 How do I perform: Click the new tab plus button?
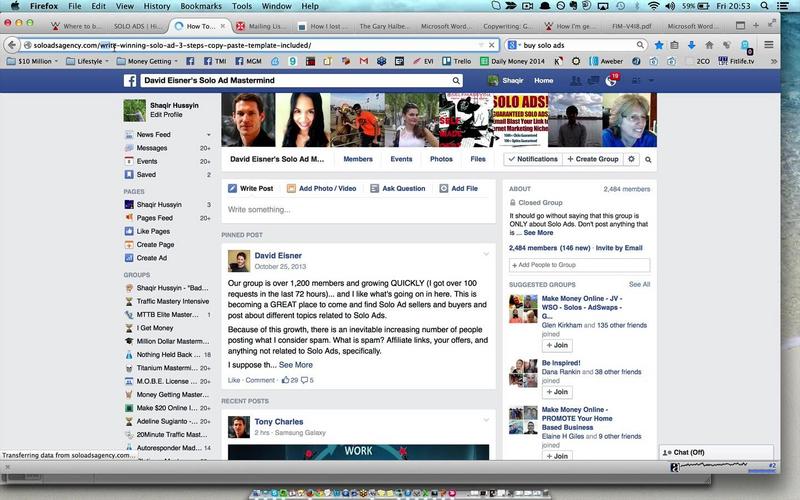tap(756, 25)
